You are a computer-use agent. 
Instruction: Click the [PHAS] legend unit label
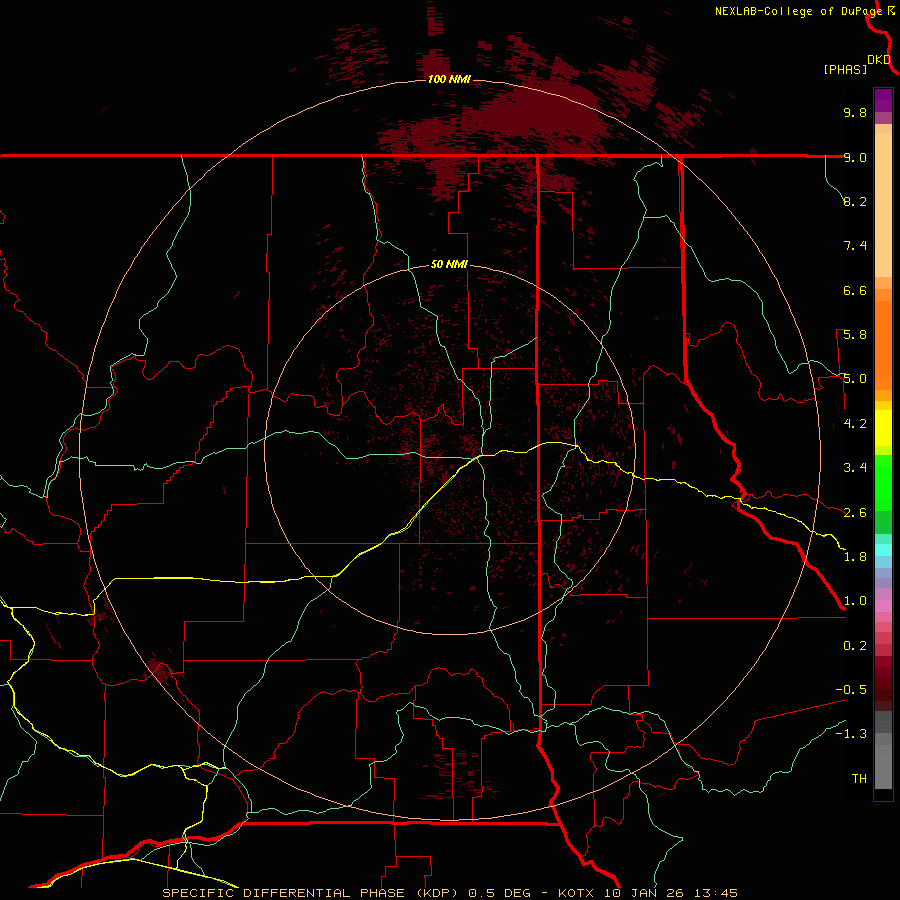pyautogui.click(x=845, y=69)
